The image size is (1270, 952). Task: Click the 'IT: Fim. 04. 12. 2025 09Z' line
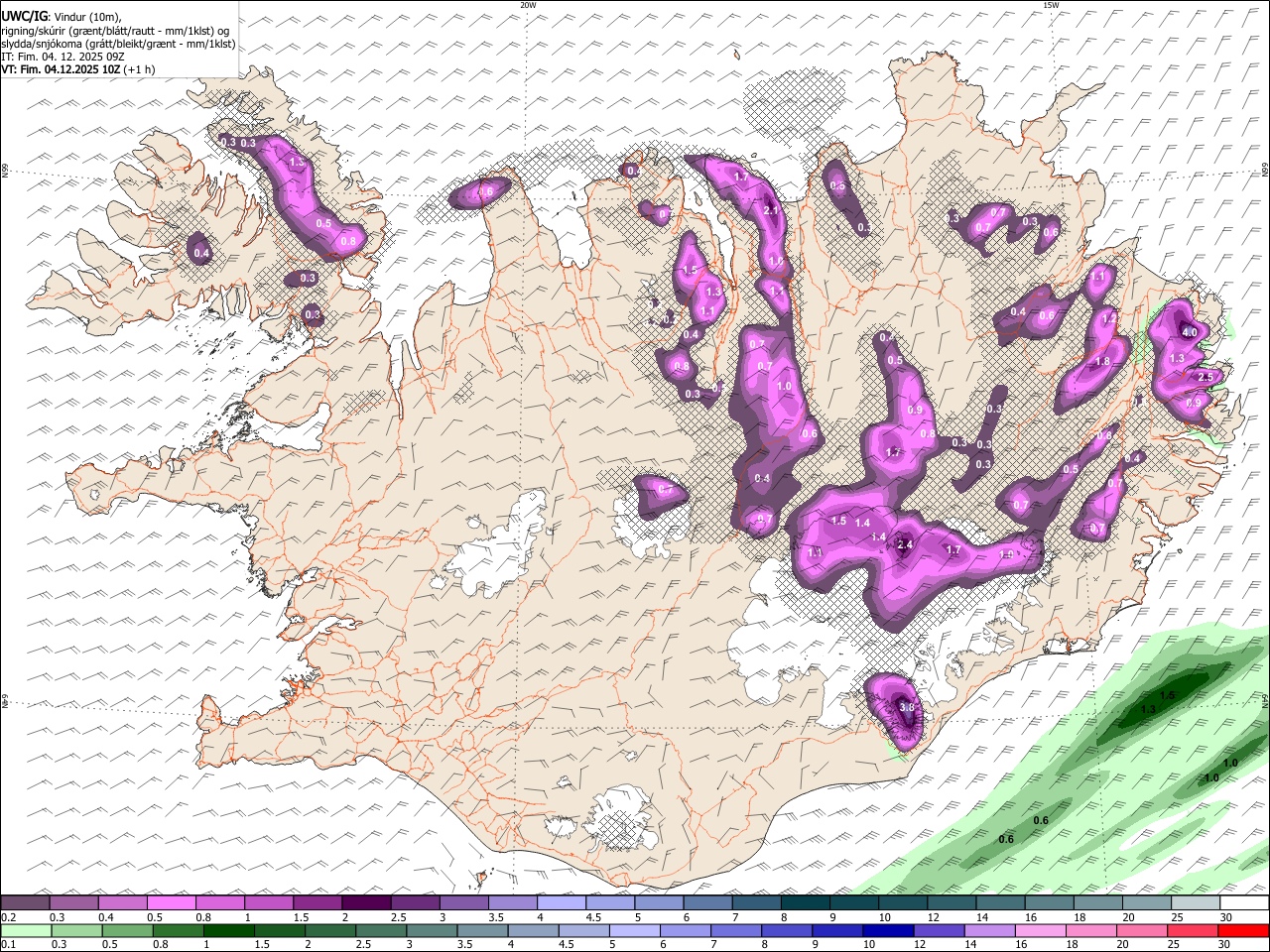tap(63, 57)
